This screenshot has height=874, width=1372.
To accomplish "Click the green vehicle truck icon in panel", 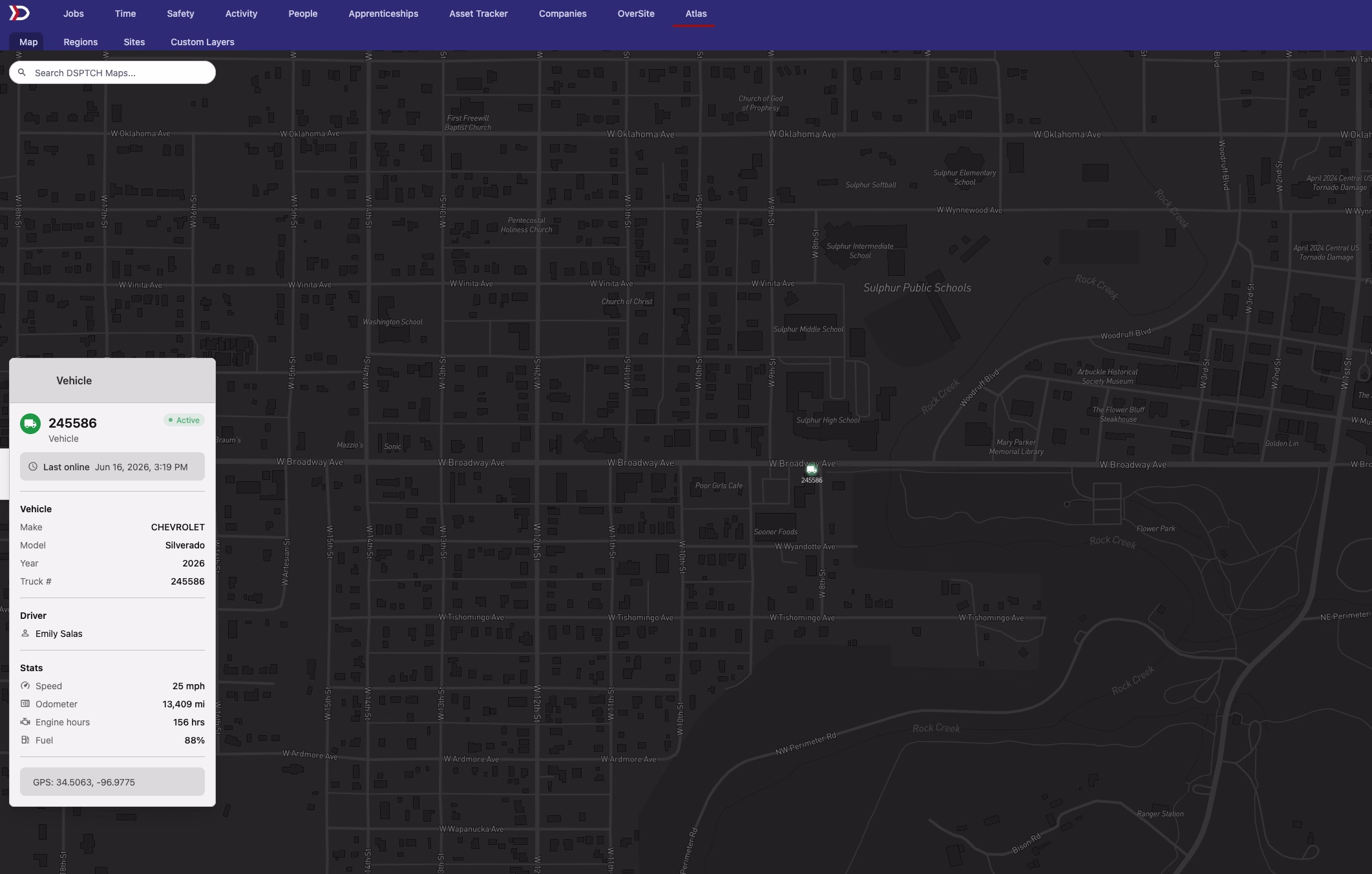I will click(x=30, y=424).
